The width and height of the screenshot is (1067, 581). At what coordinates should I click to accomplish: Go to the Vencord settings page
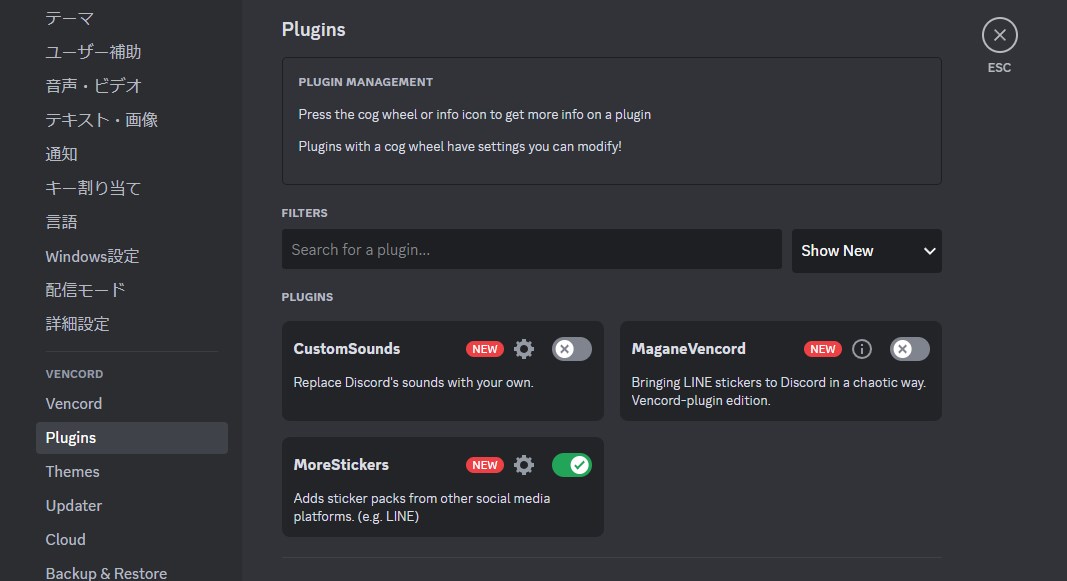click(74, 404)
